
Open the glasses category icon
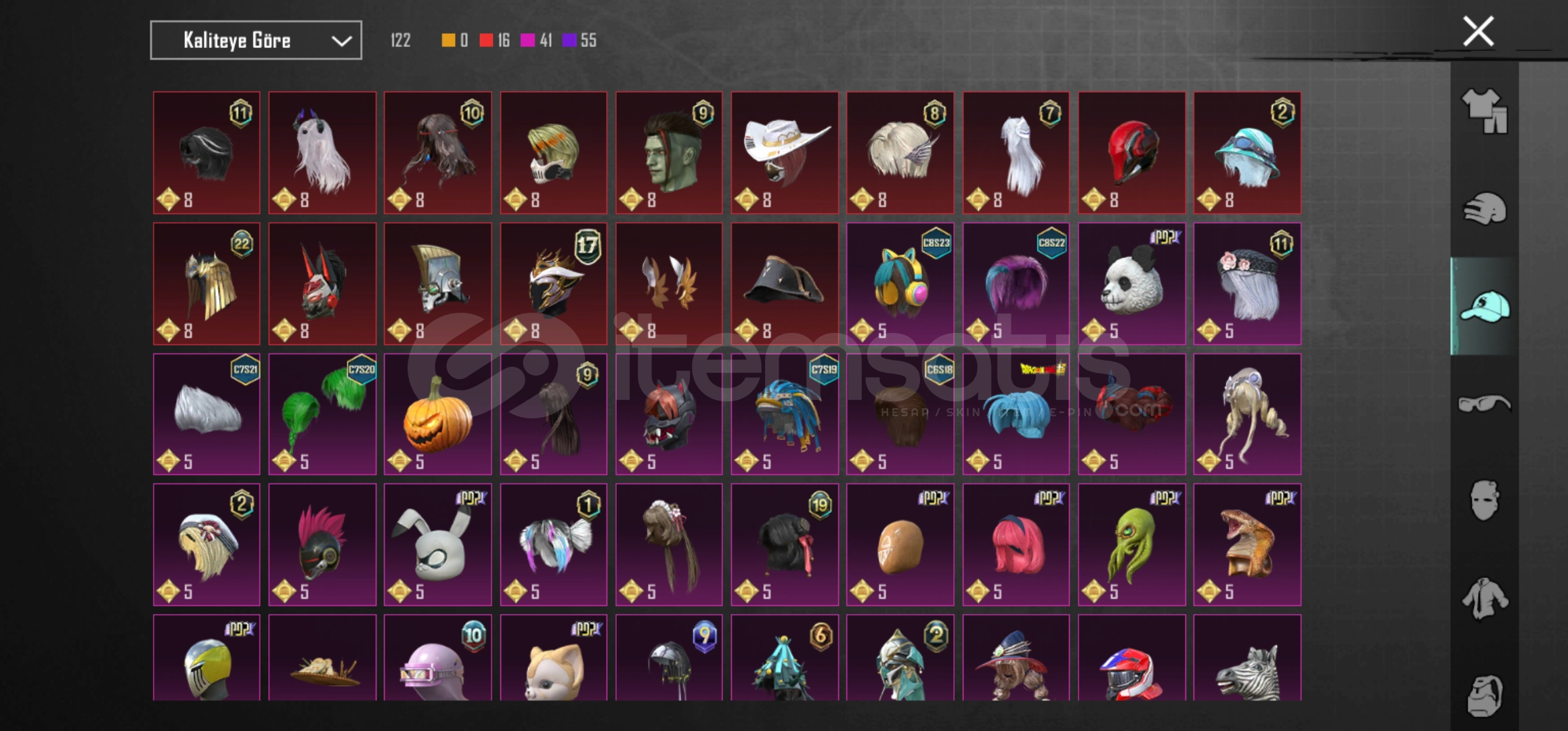[x=1484, y=404]
